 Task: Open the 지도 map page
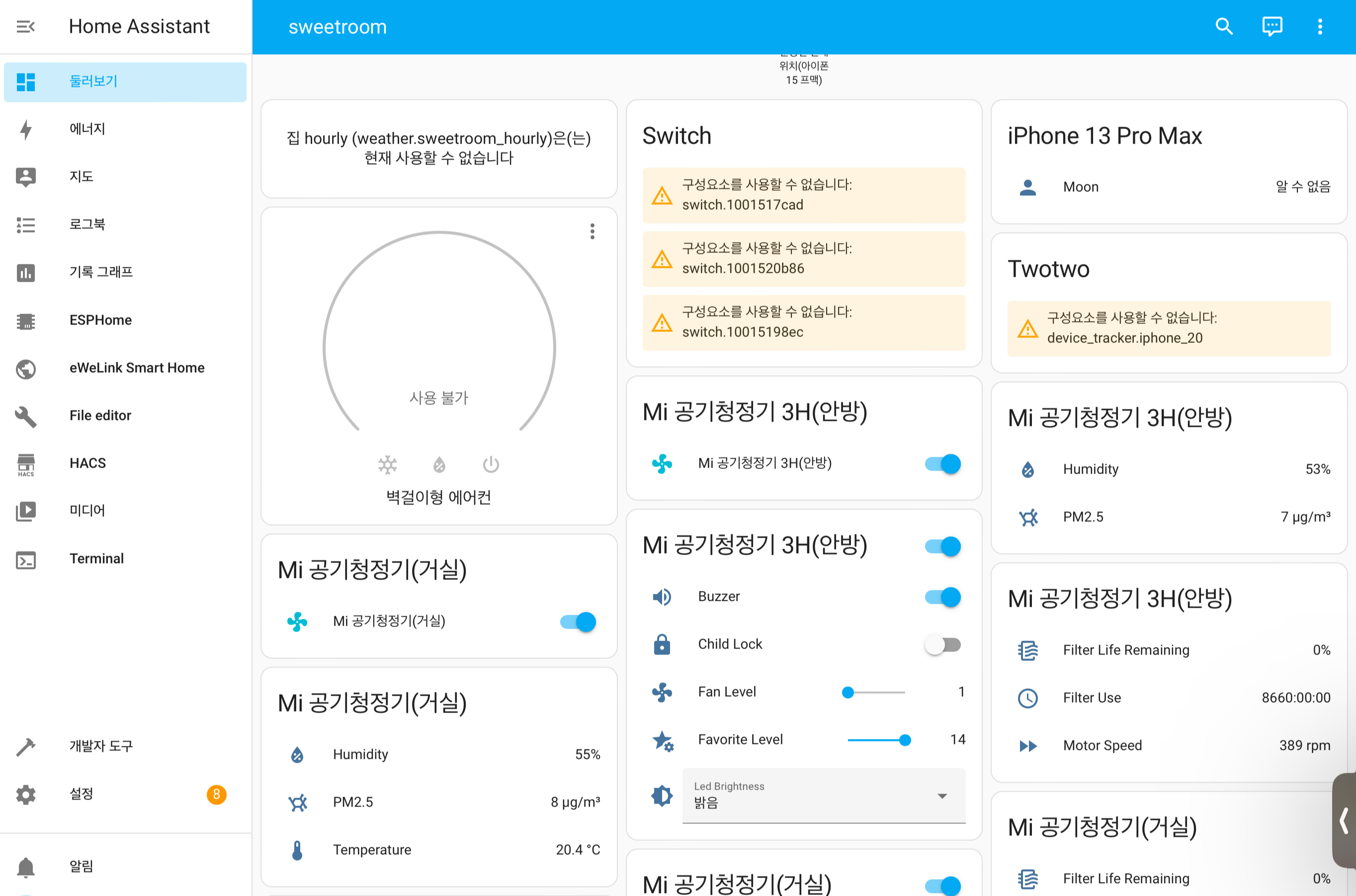(125, 176)
